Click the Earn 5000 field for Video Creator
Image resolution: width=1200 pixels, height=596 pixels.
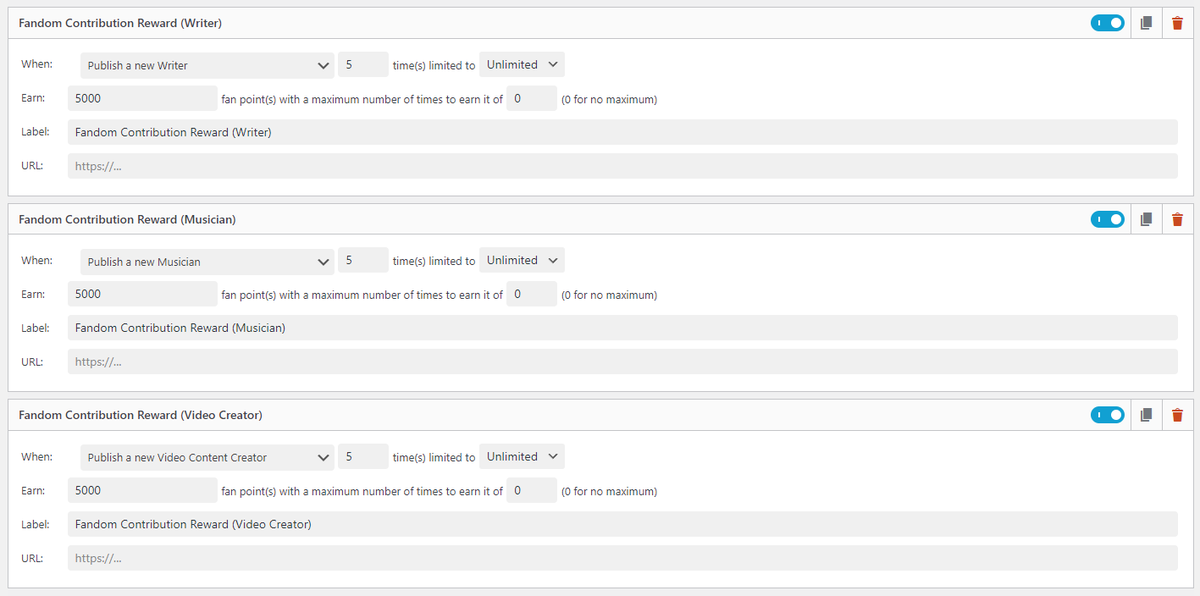(x=143, y=490)
